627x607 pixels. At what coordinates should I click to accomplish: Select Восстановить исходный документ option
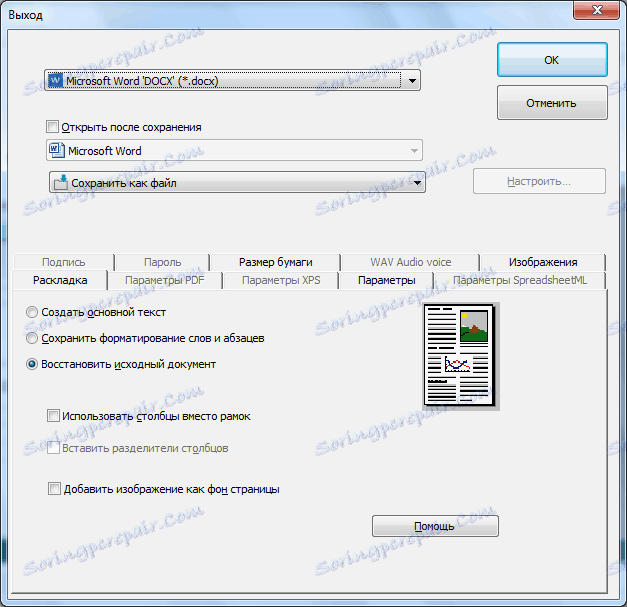[x=32, y=364]
